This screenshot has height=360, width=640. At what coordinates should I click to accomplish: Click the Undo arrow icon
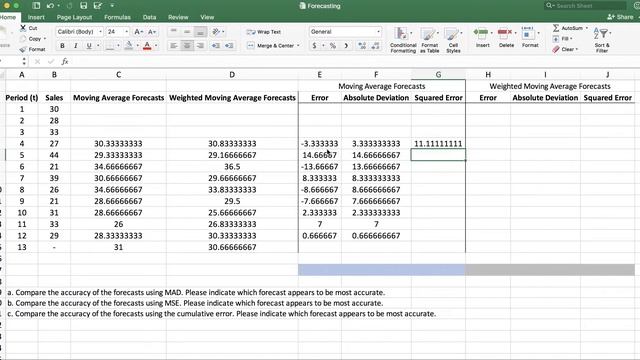[50, 6]
